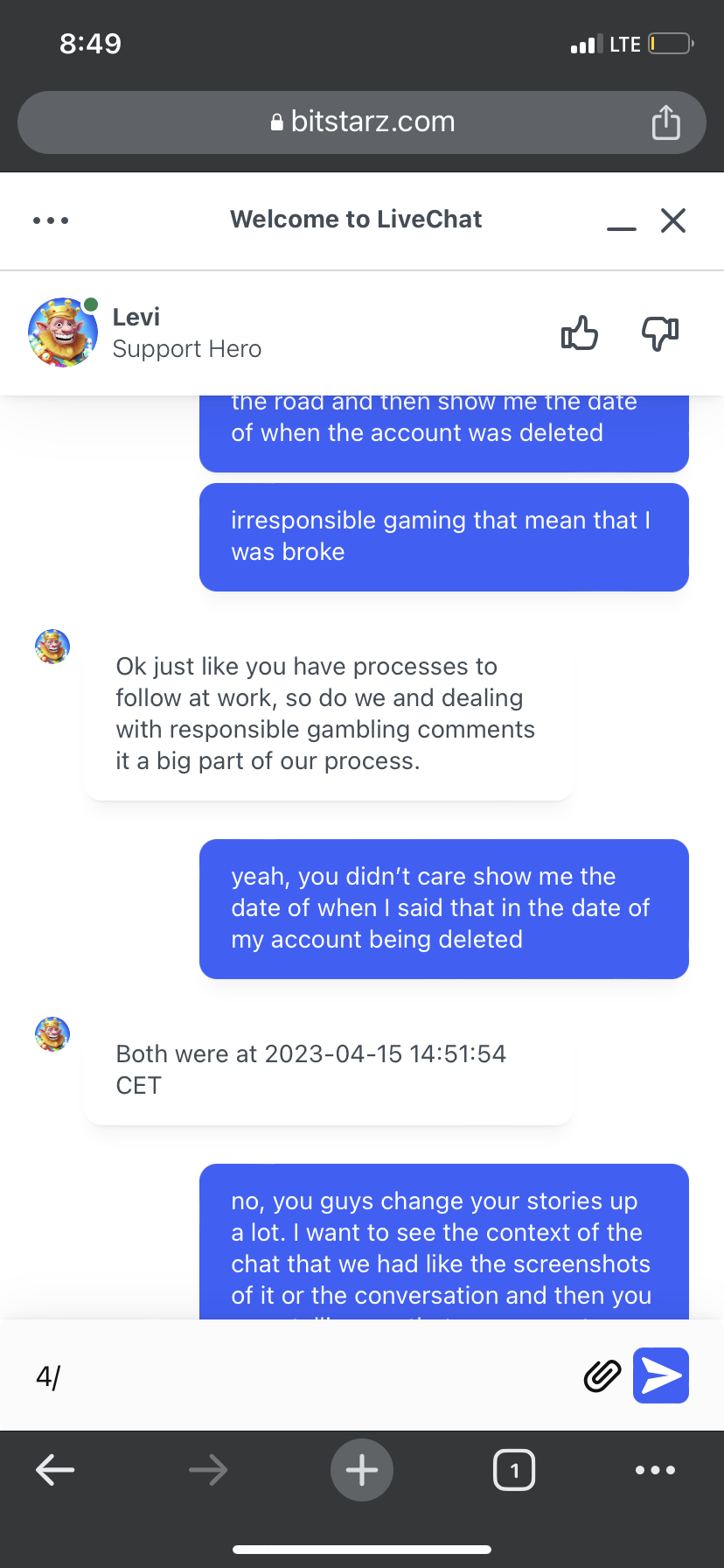The image size is (724, 1568).
Task: Tap the thumbs down rating icon
Action: pyautogui.click(x=660, y=332)
